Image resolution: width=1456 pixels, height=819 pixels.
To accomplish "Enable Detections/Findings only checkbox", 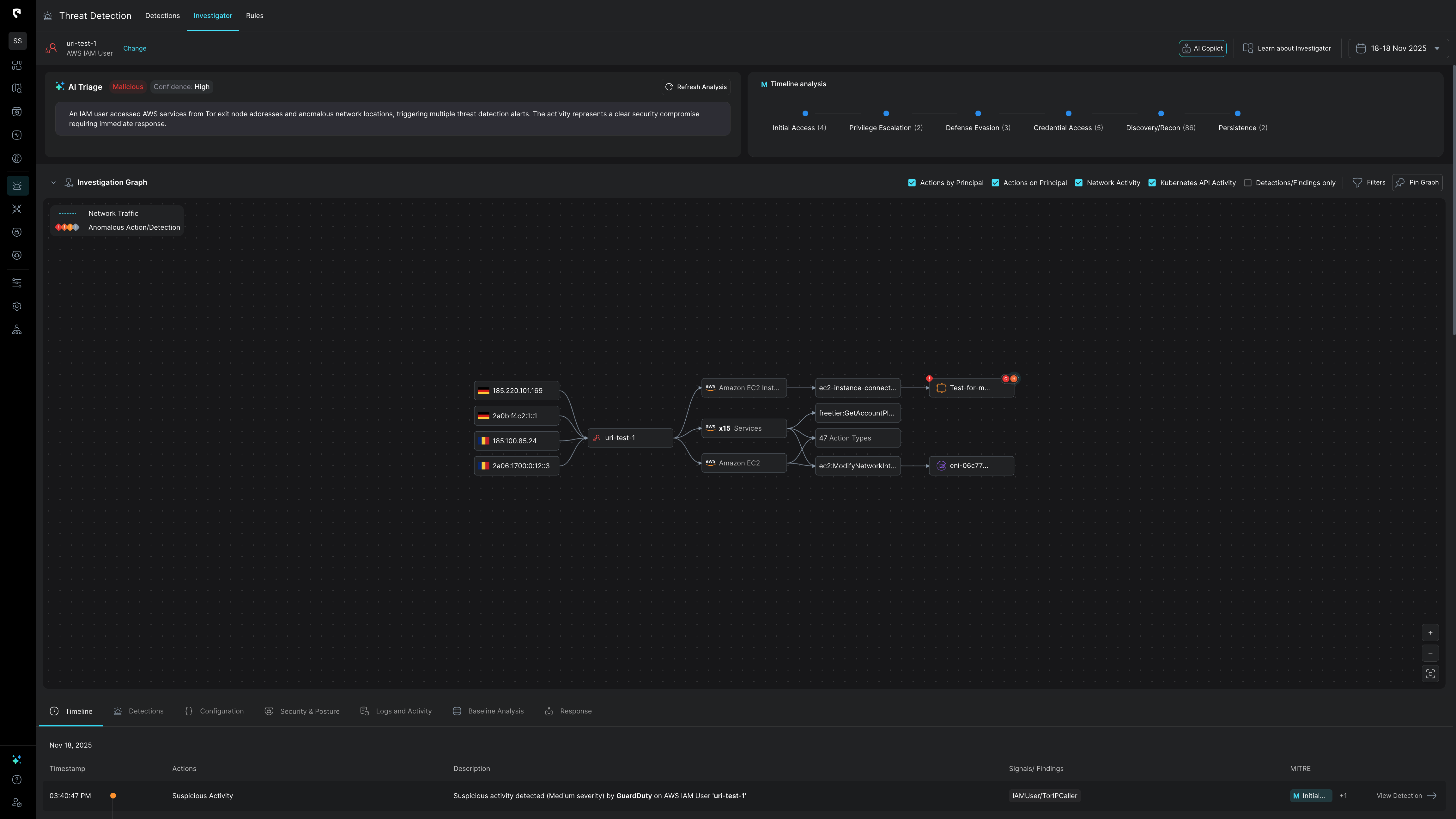I will click(x=1247, y=183).
